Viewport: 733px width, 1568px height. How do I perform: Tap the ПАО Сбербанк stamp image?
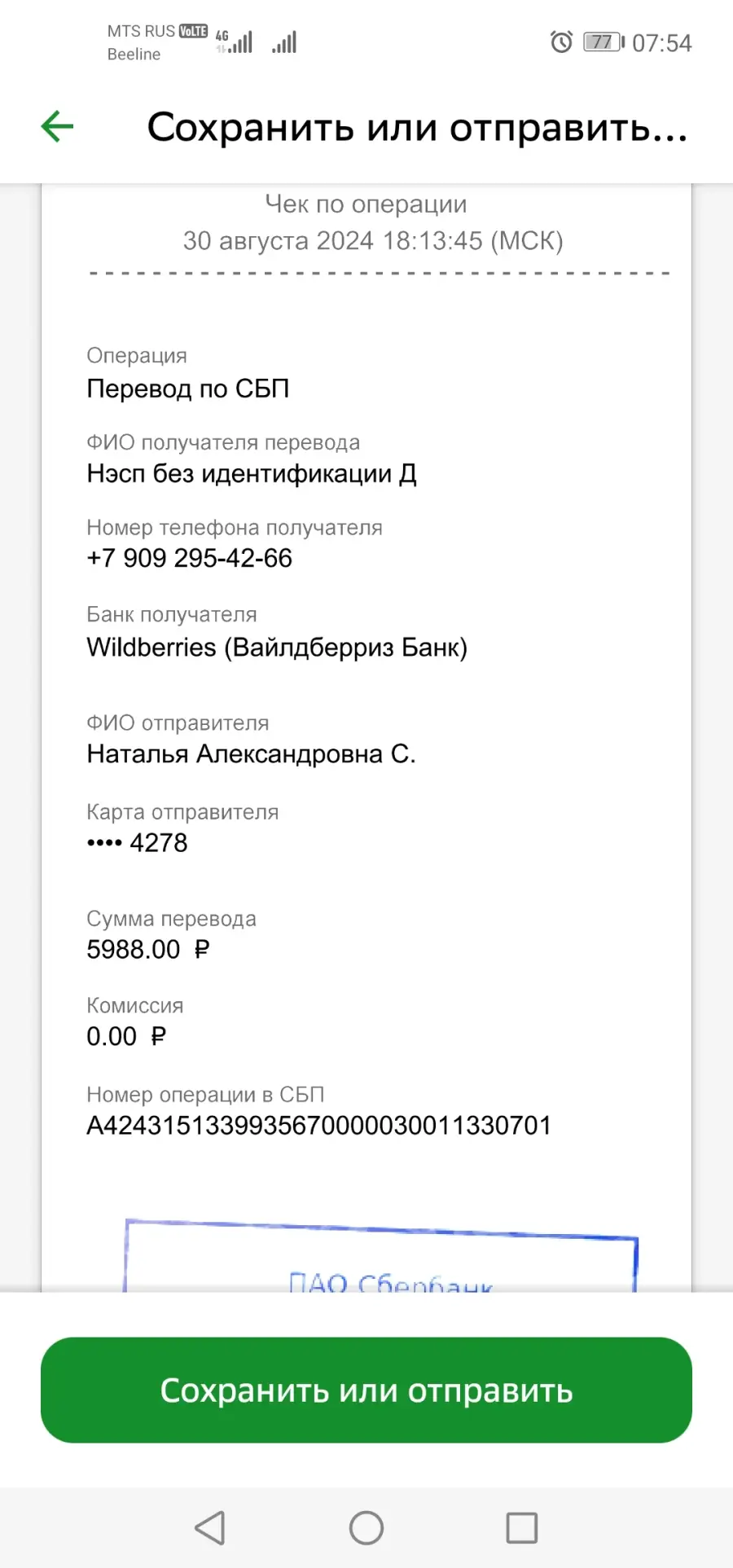click(x=380, y=1255)
